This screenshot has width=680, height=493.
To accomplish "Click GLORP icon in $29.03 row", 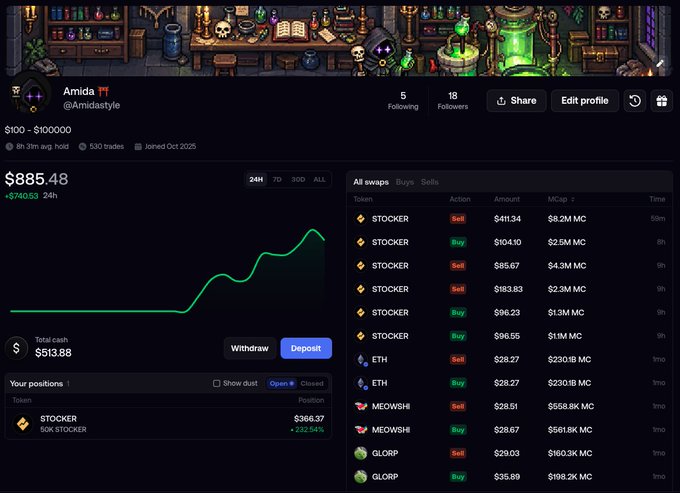I will coord(360,453).
